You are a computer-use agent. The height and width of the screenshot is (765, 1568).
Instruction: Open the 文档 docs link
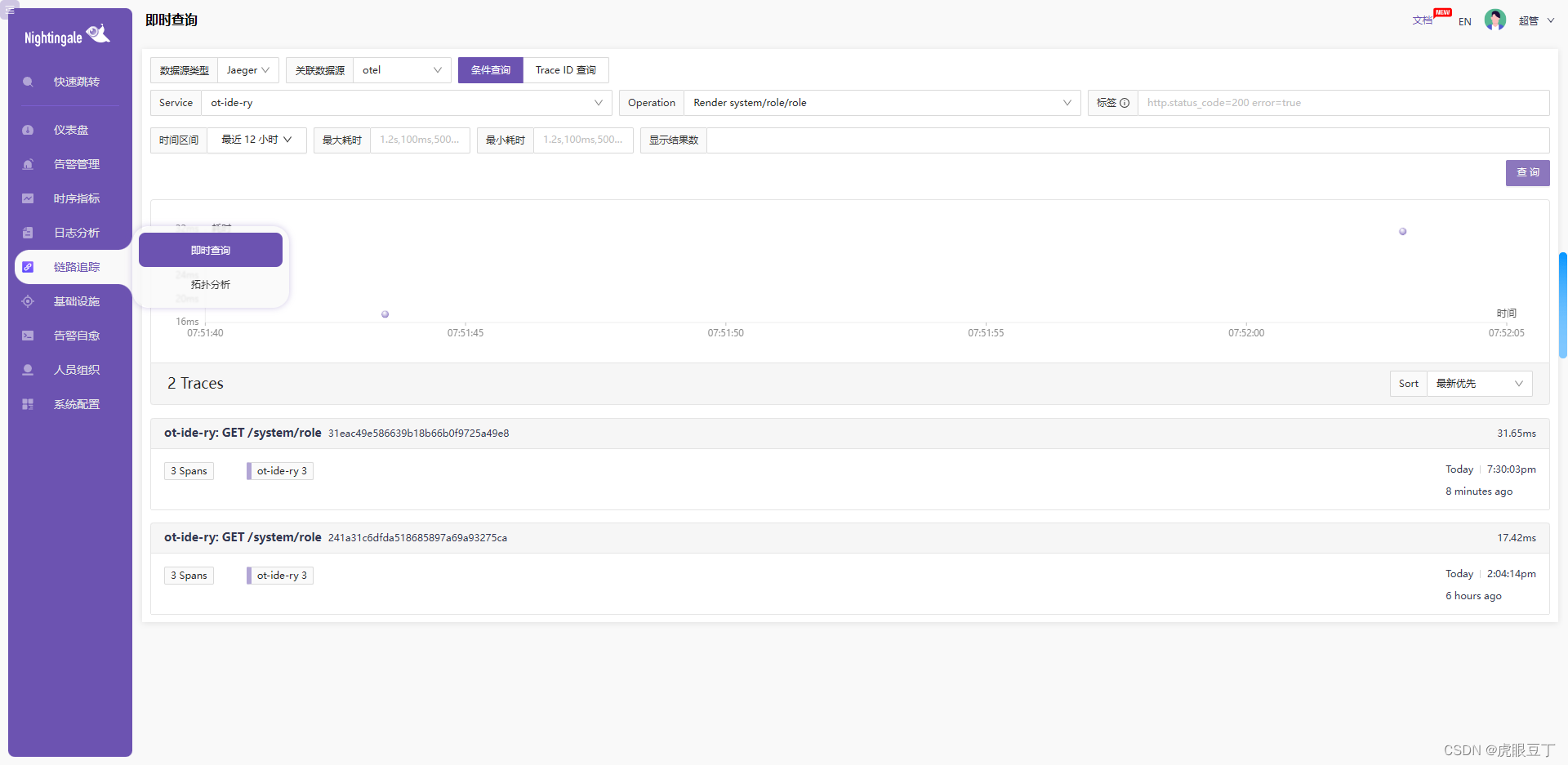coord(1423,20)
